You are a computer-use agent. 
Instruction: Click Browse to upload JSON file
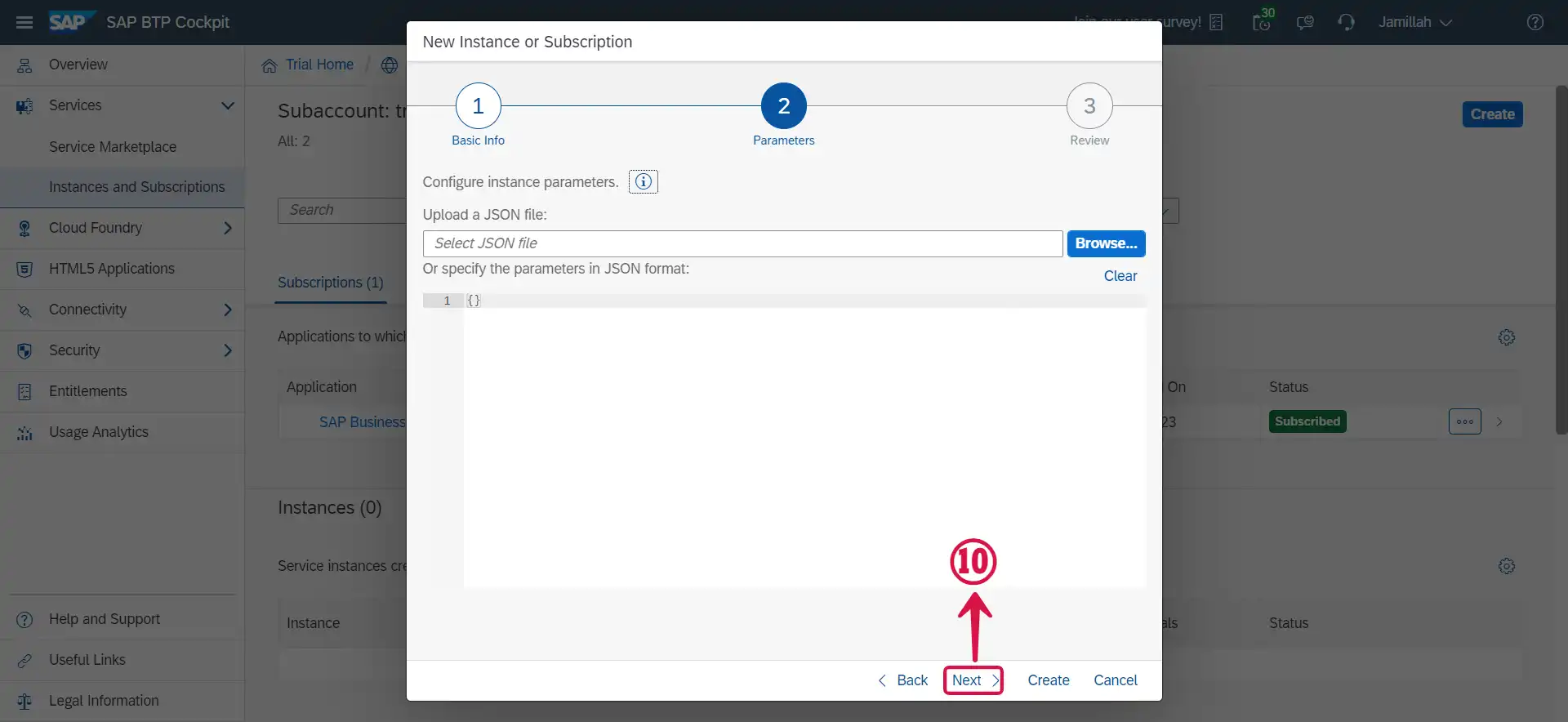coord(1106,243)
